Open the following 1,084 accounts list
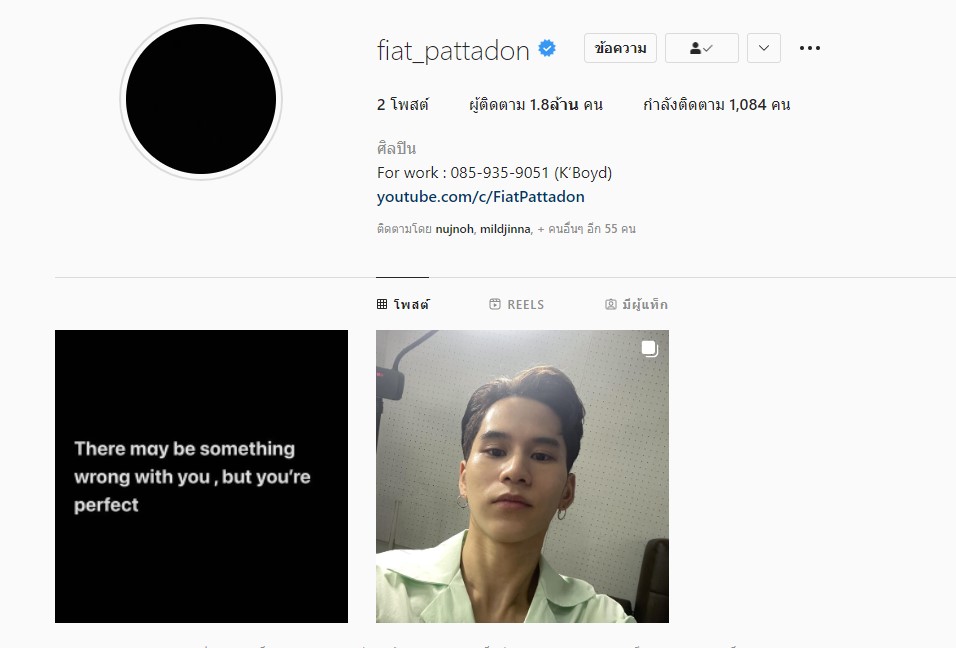This screenshot has height=648, width=956. [717, 105]
